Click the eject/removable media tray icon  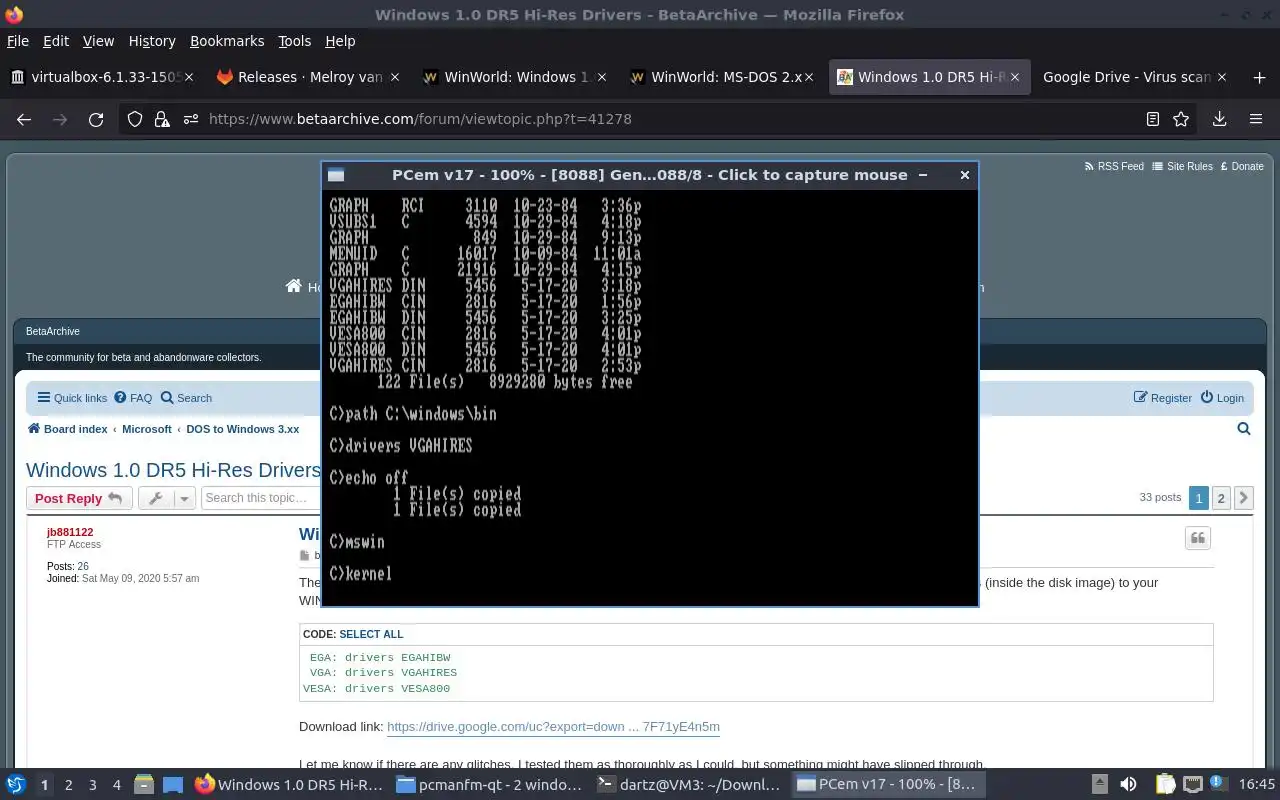1099,785
